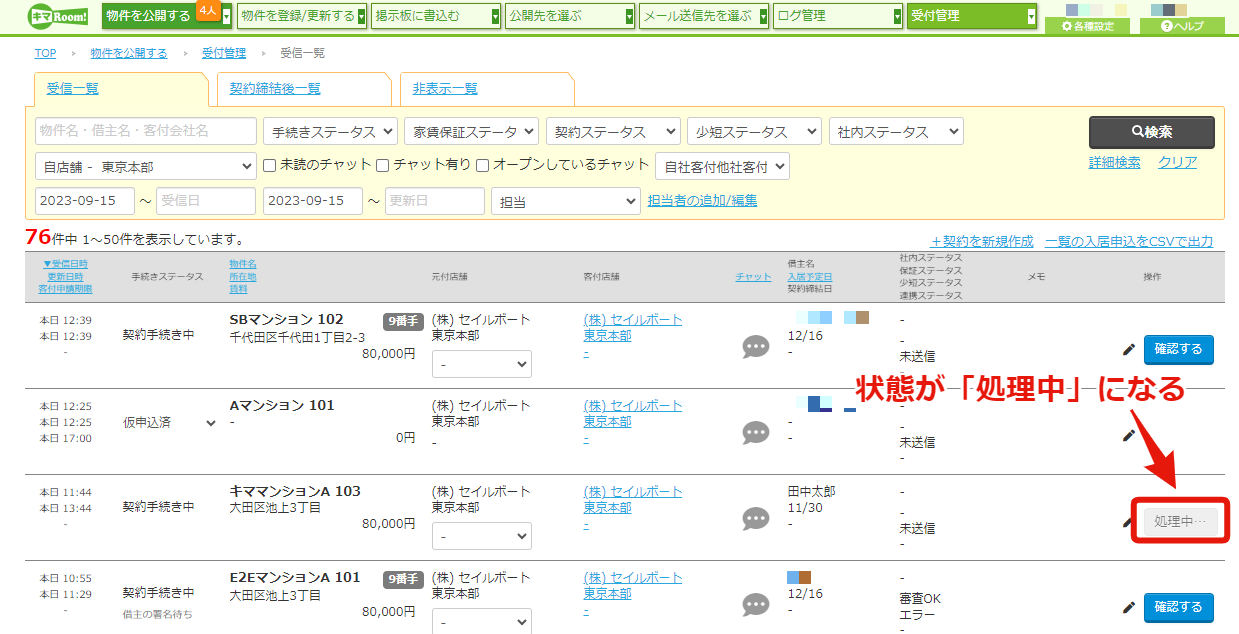Image resolution: width=1239 pixels, height=634 pixels.
Task: Click 一覧の入居申込をCSVで出力 link
Action: click(1129, 242)
